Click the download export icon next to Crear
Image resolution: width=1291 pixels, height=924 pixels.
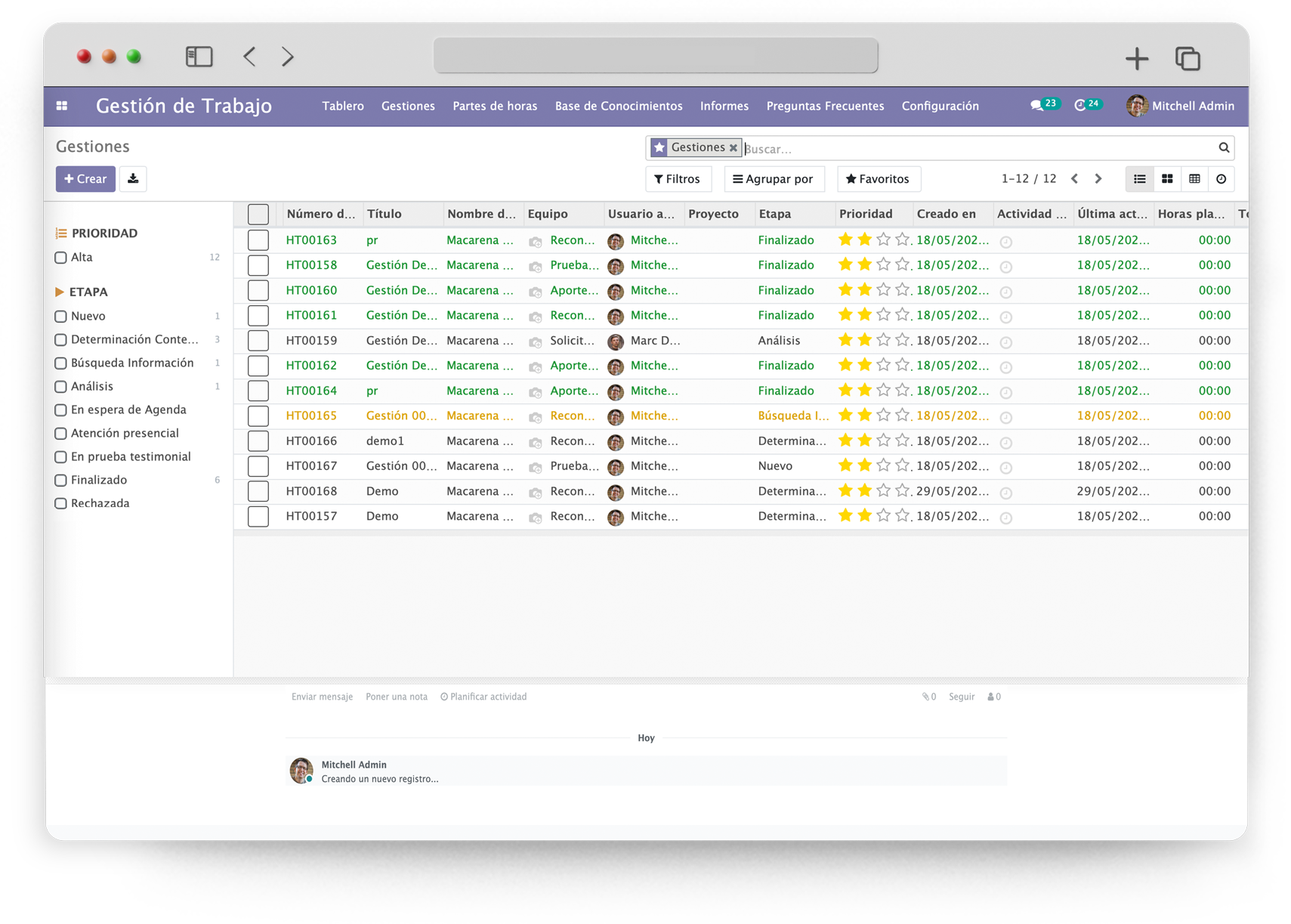point(133,179)
